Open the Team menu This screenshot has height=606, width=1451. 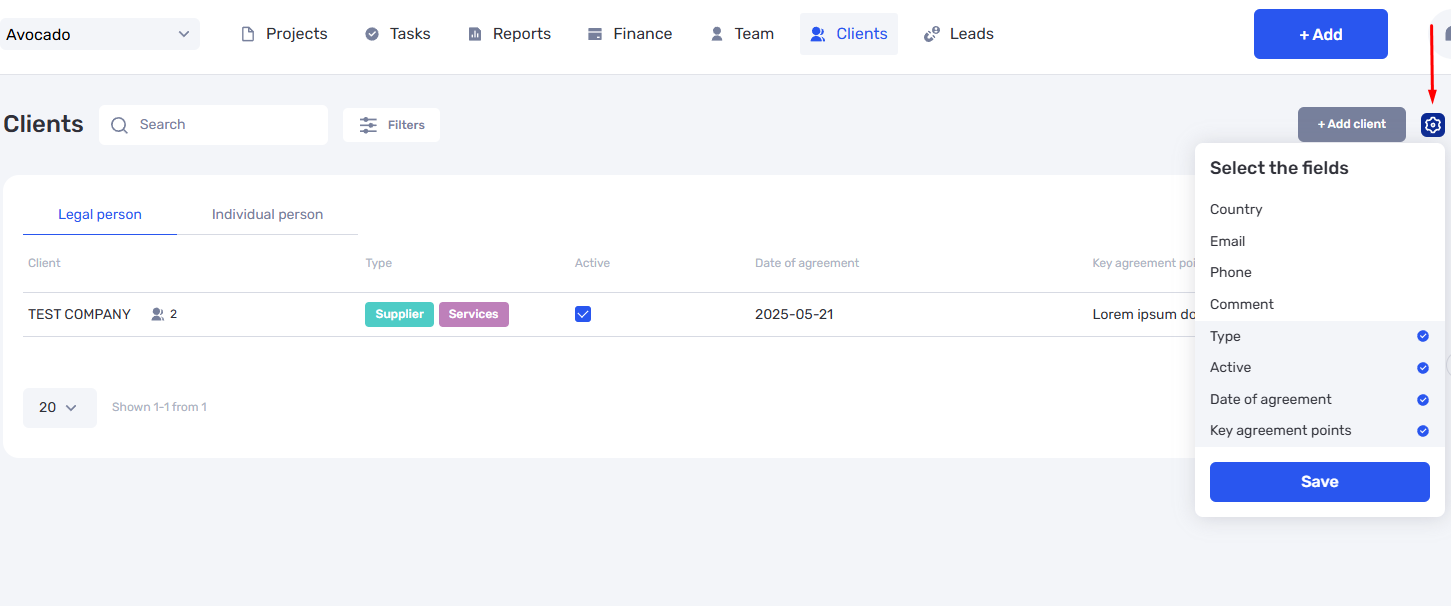742,34
